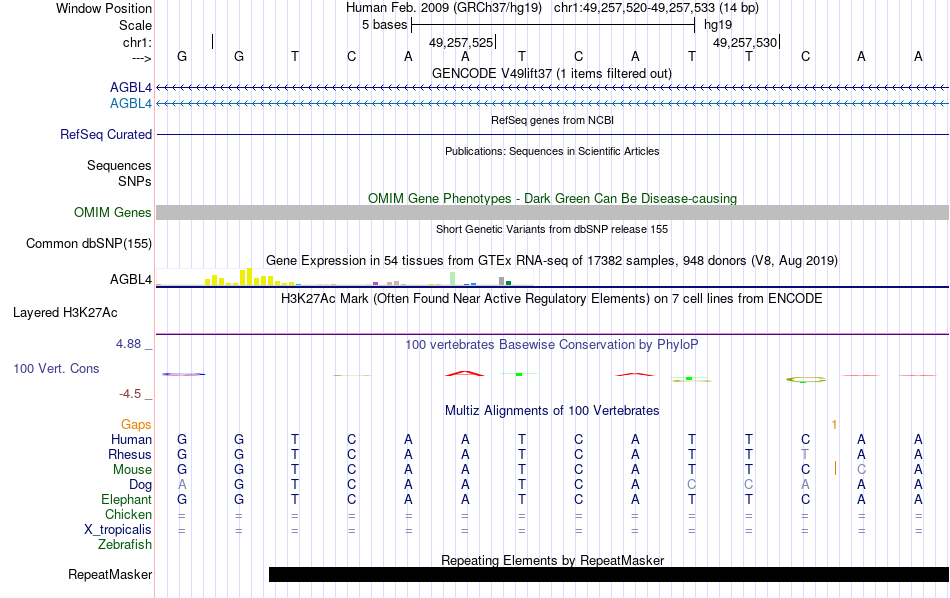Click the Sequences track label
This screenshot has width=950, height=598.
[x=119, y=165]
